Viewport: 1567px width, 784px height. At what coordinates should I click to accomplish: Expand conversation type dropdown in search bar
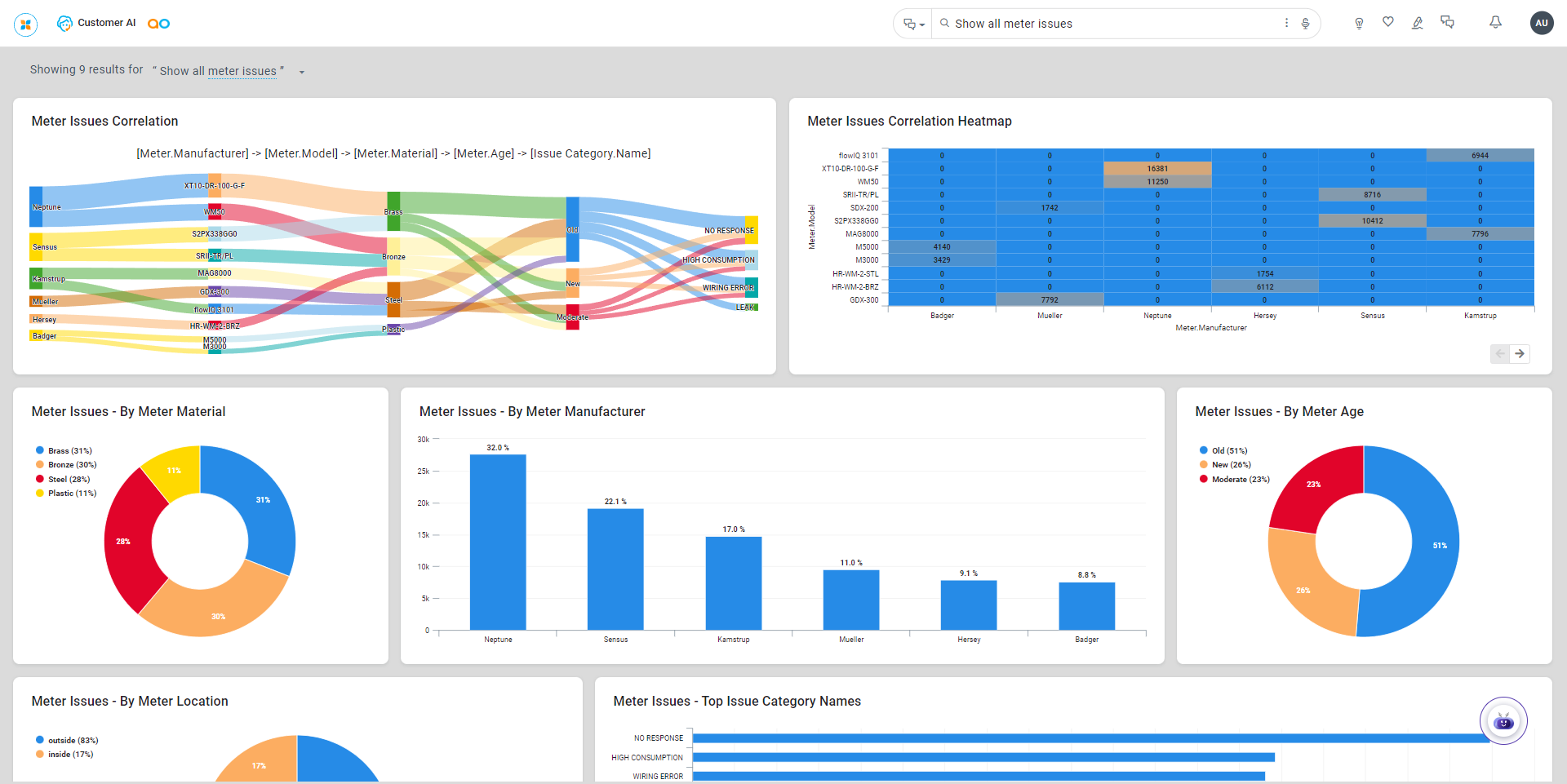[913, 24]
